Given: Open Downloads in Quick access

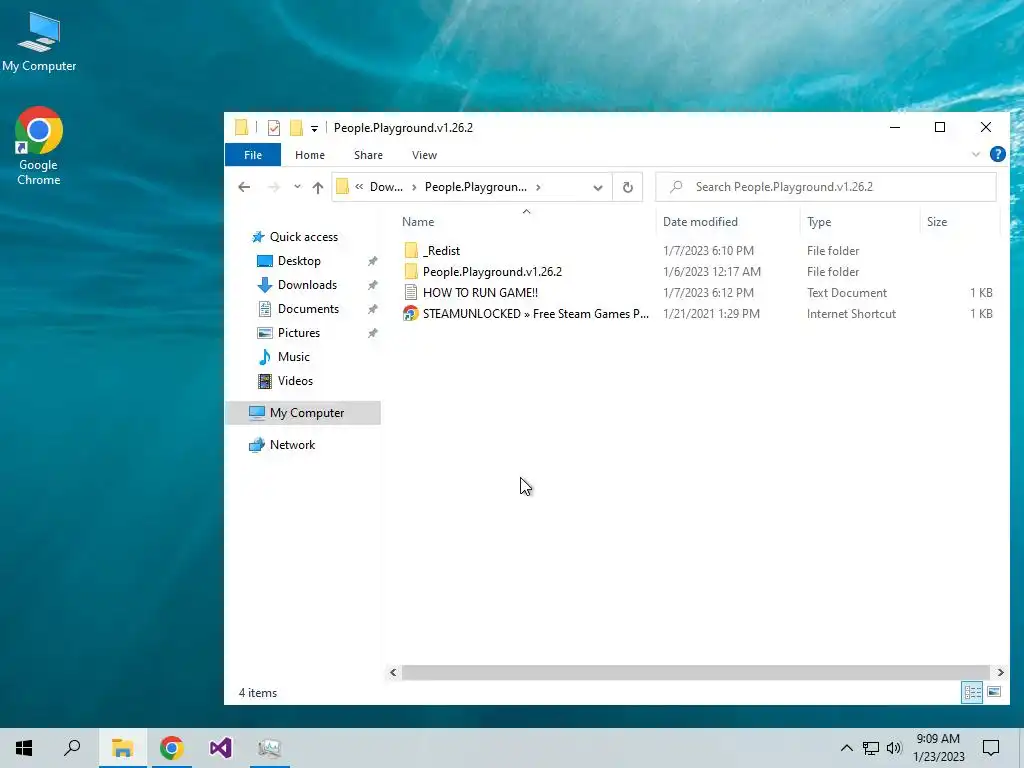Looking at the screenshot, I should click(307, 285).
